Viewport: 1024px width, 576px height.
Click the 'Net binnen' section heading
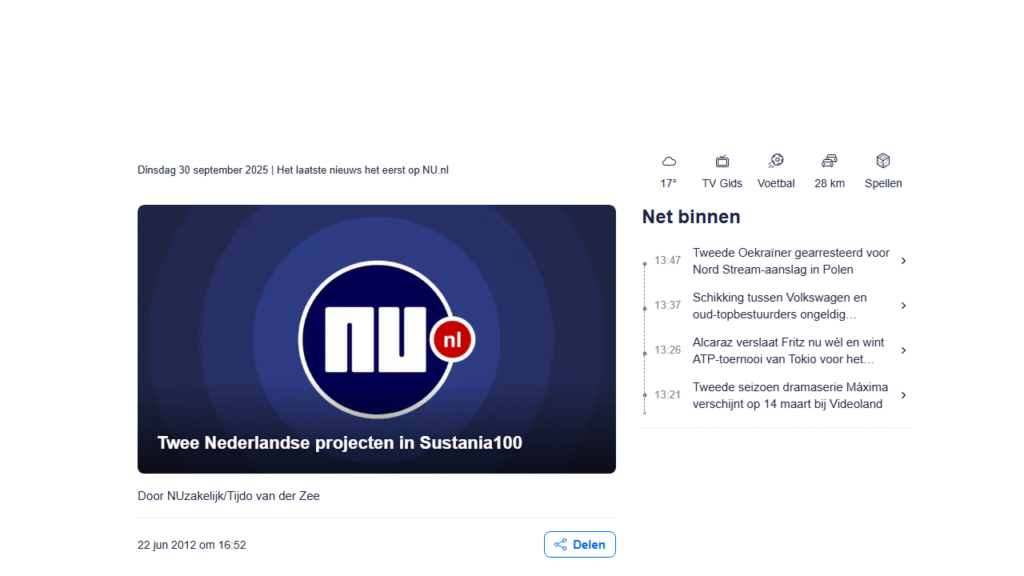[691, 217]
